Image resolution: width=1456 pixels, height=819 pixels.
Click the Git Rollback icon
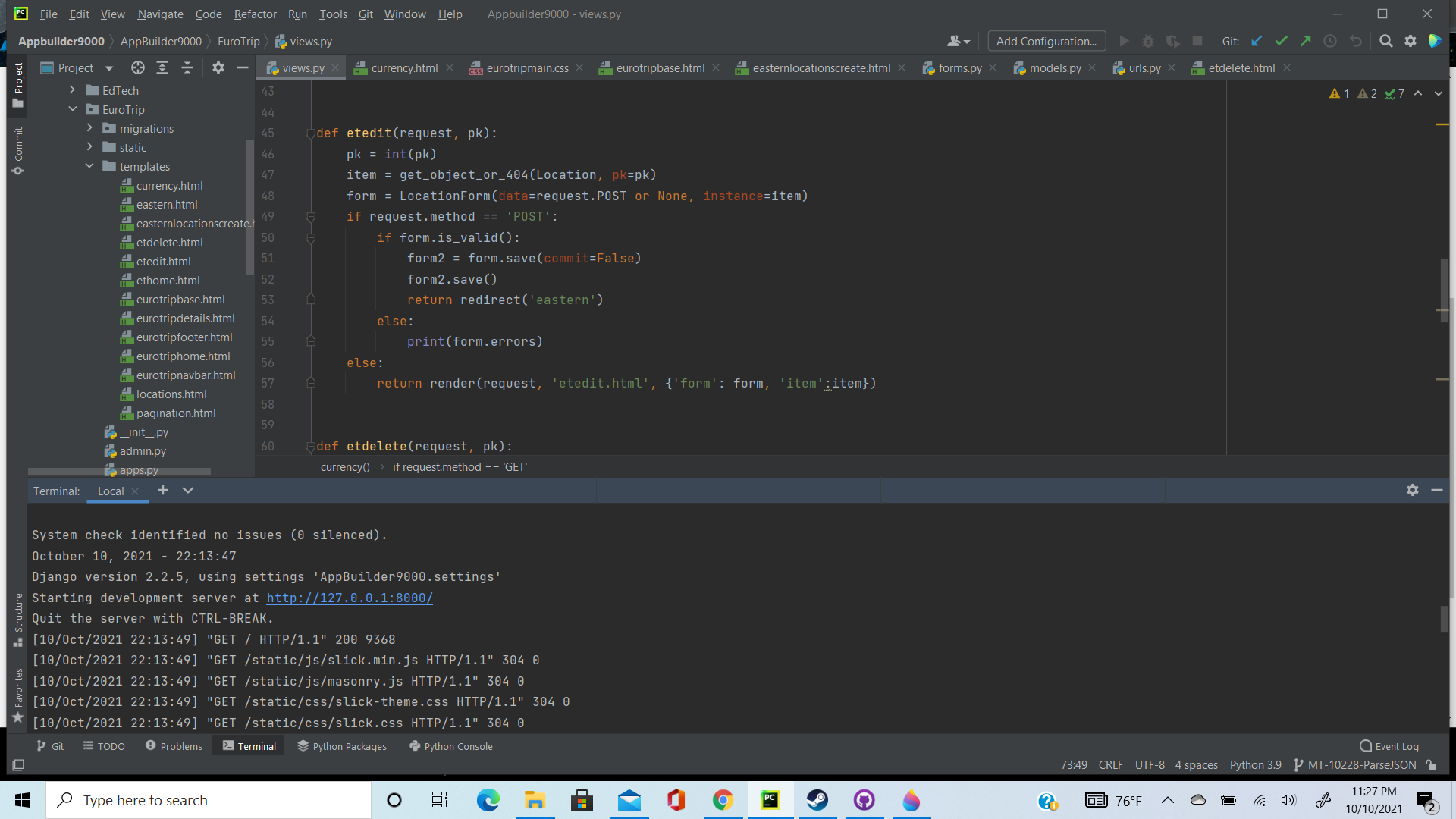click(1355, 42)
